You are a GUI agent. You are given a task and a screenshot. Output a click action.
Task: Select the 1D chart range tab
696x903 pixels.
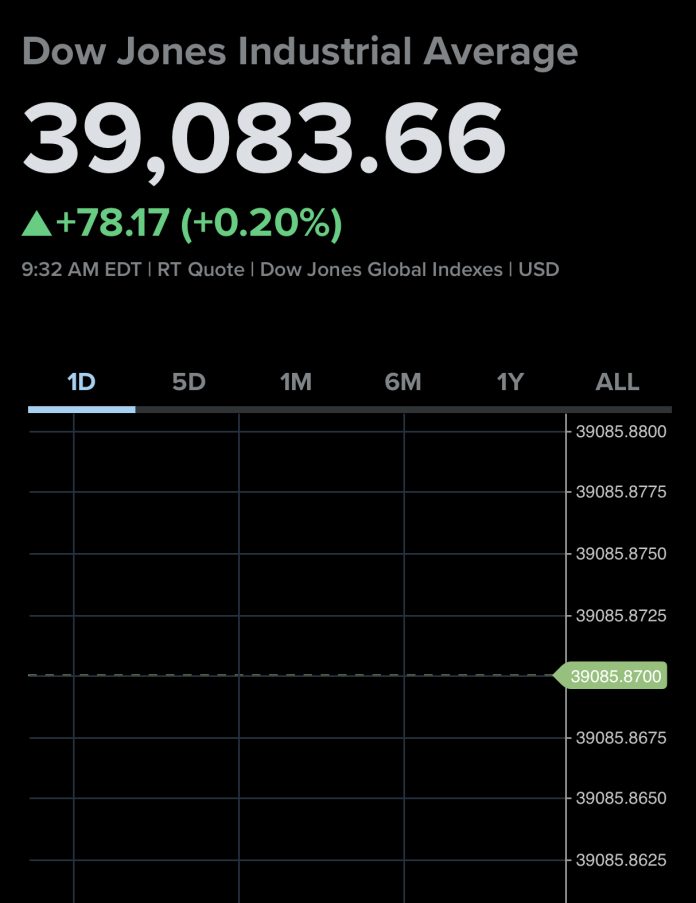click(x=81, y=382)
